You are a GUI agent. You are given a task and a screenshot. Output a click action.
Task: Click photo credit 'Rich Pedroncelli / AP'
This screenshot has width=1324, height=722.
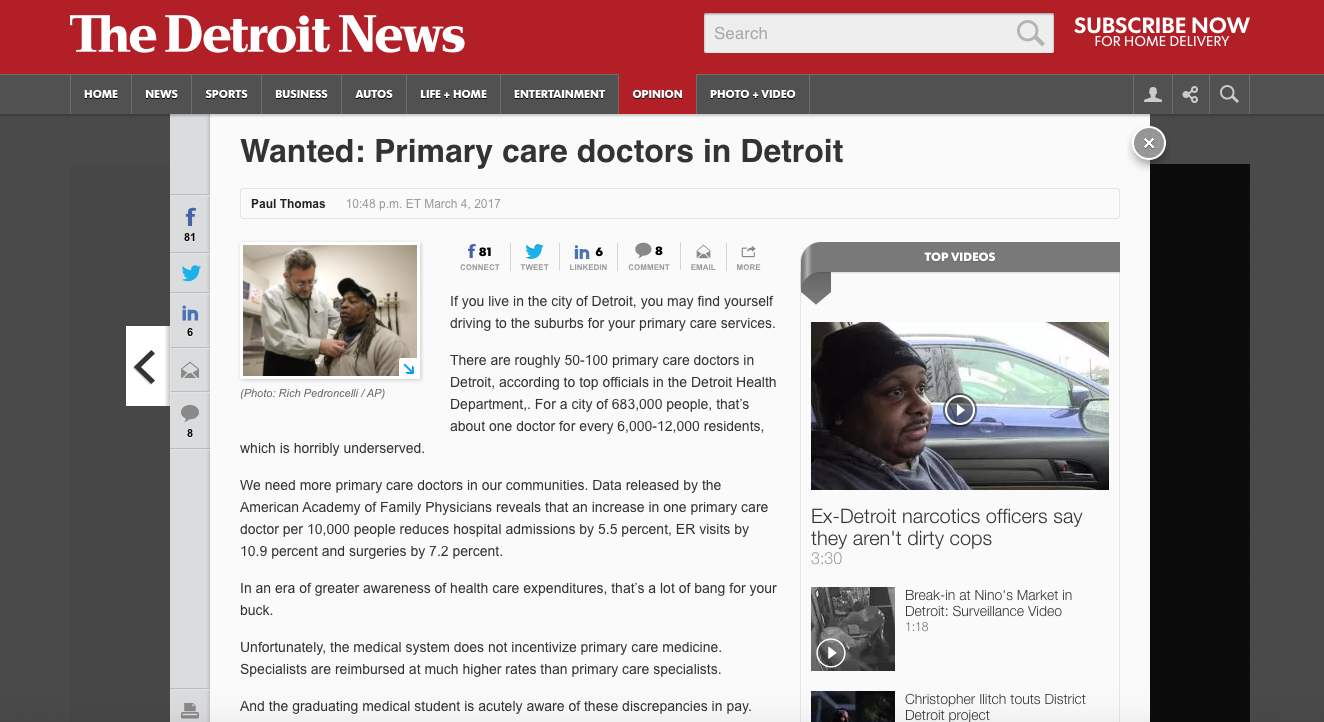313,393
